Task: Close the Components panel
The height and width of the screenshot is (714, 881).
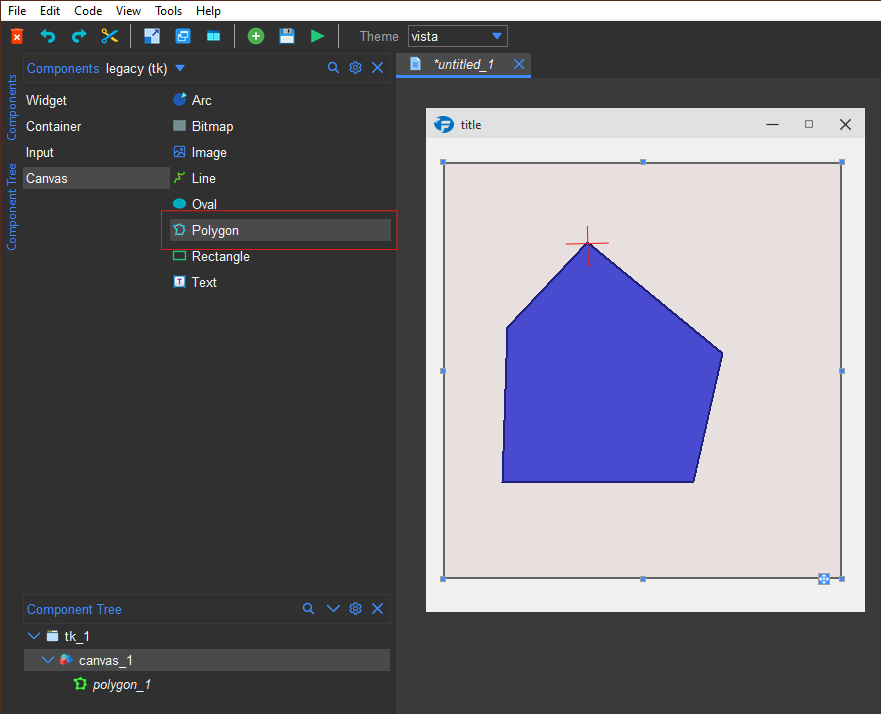Action: tap(378, 68)
